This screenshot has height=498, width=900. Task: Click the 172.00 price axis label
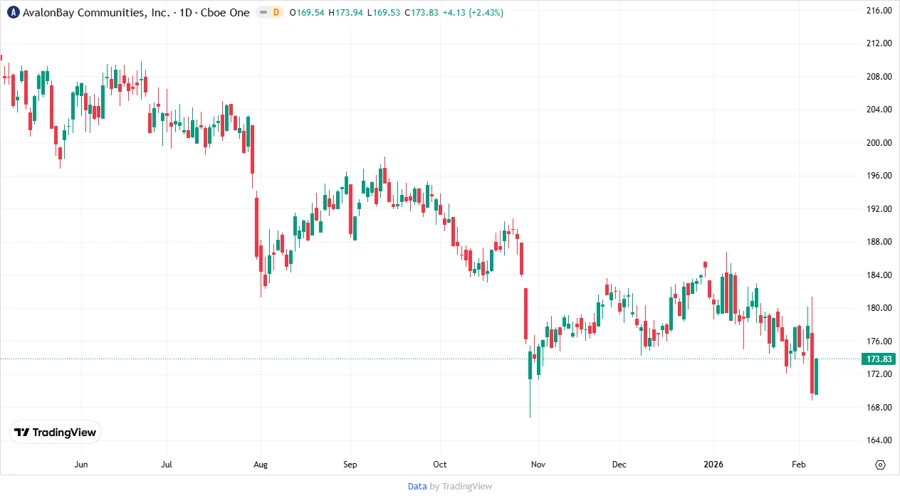pos(879,374)
